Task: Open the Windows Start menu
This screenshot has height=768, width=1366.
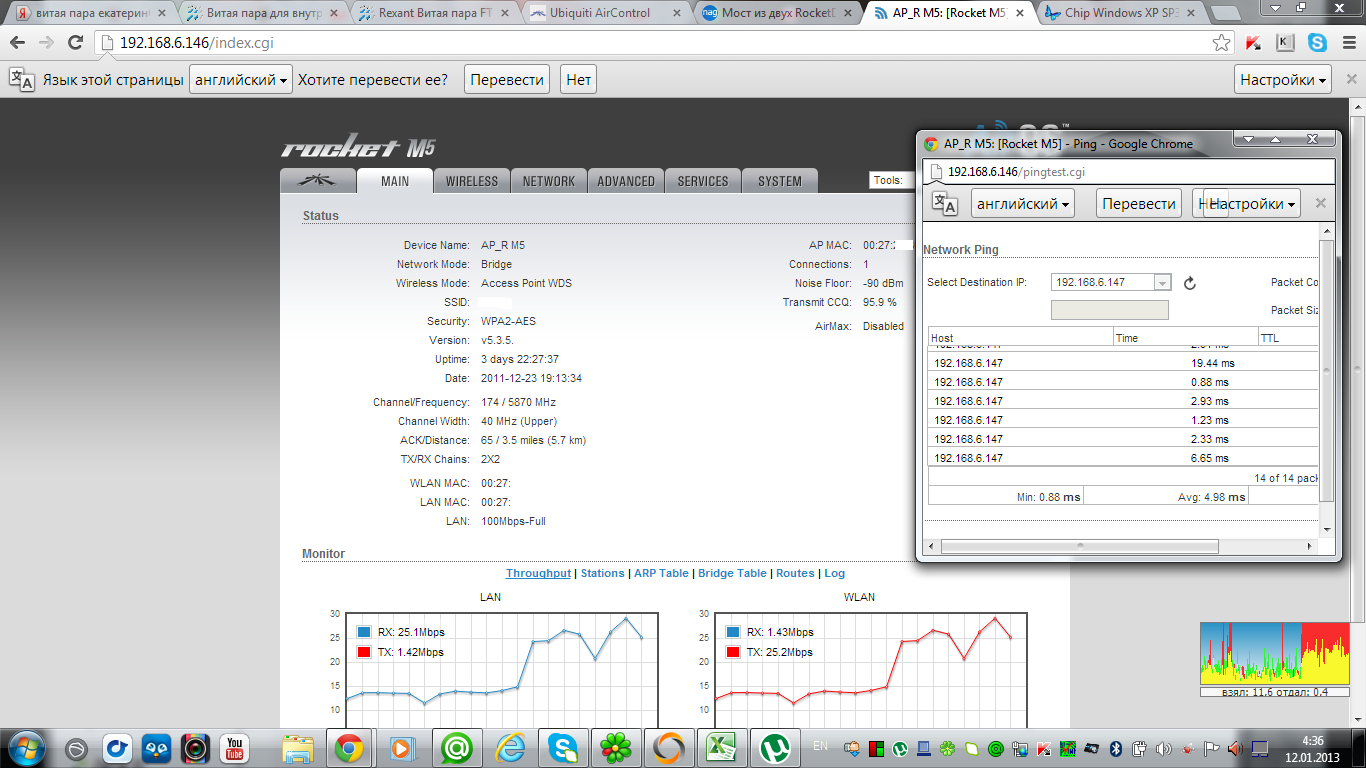Action: pos(24,747)
